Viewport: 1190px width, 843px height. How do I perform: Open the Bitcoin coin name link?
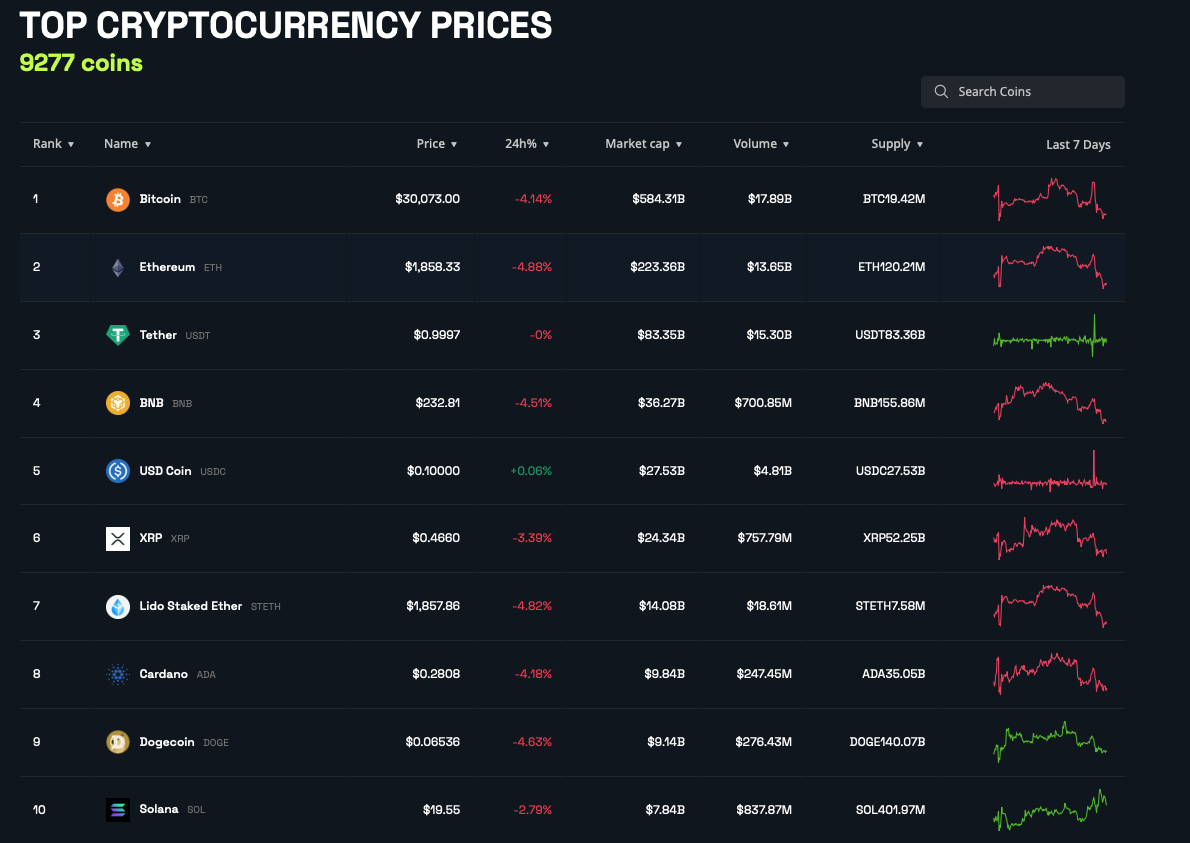point(160,199)
